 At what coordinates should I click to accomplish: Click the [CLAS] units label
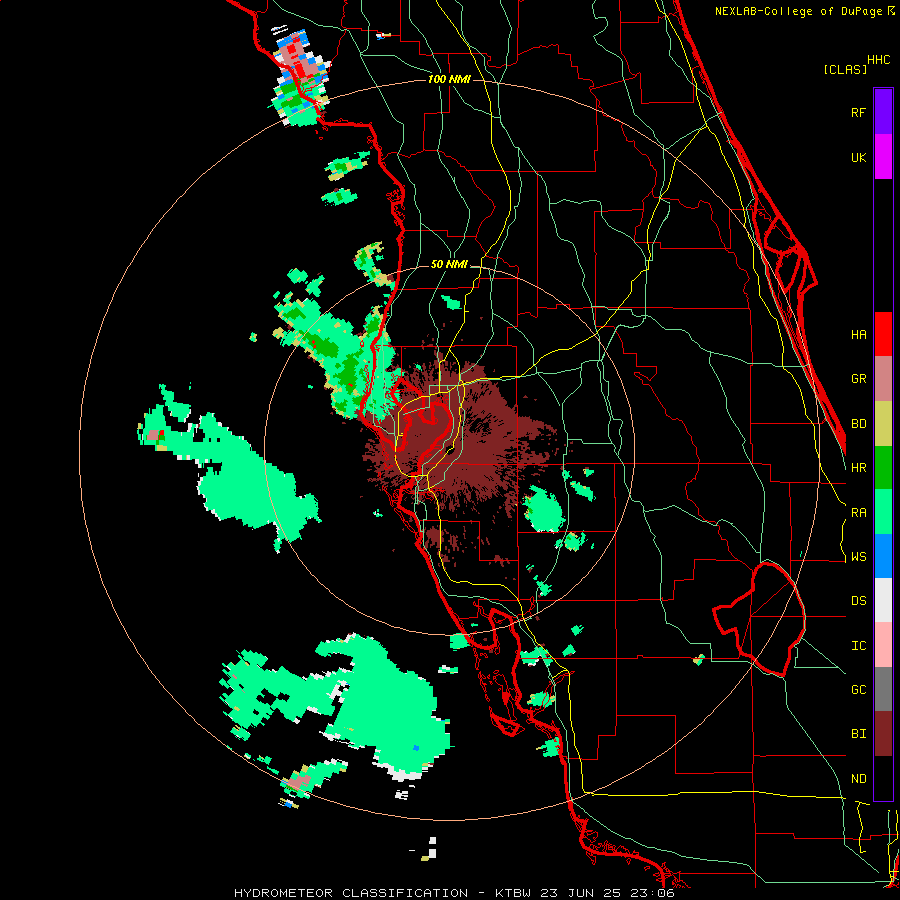(845, 69)
